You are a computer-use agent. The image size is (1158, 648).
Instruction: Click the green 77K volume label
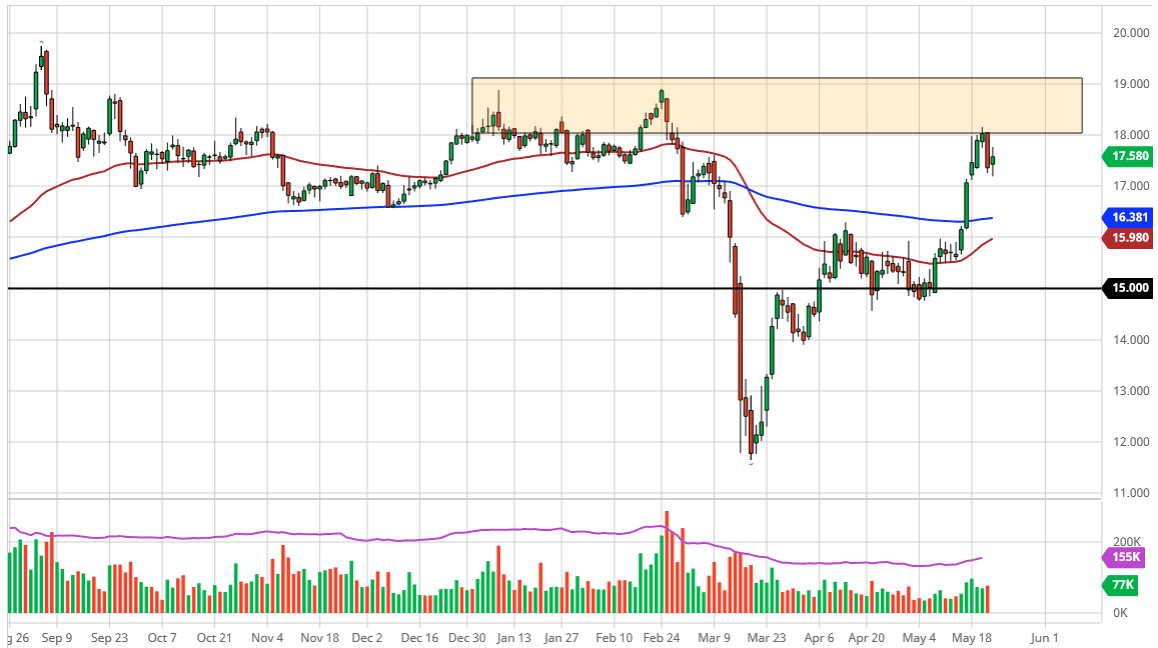pyautogui.click(x=1120, y=585)
